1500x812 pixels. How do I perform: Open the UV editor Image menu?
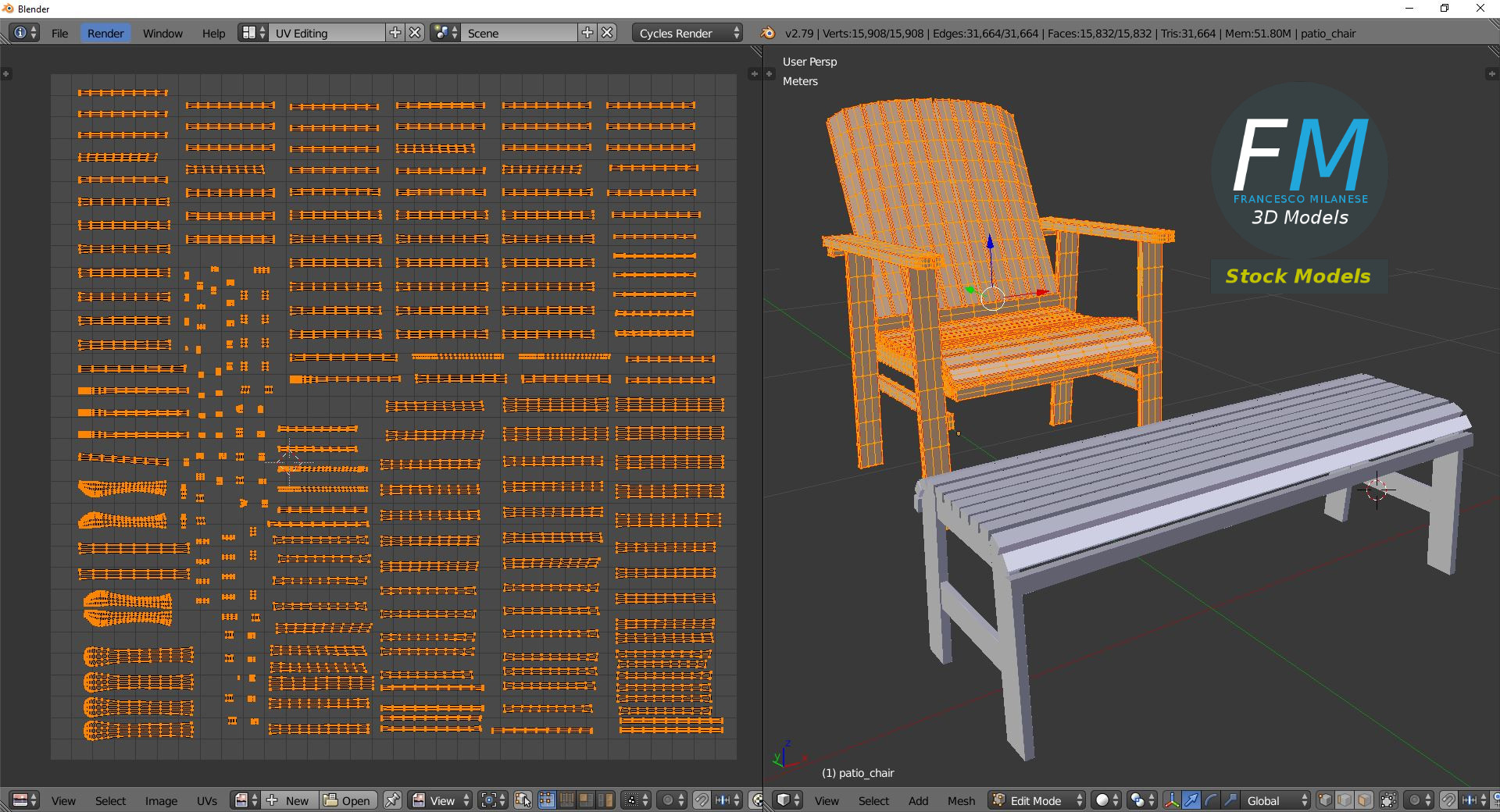coord(161,801)
